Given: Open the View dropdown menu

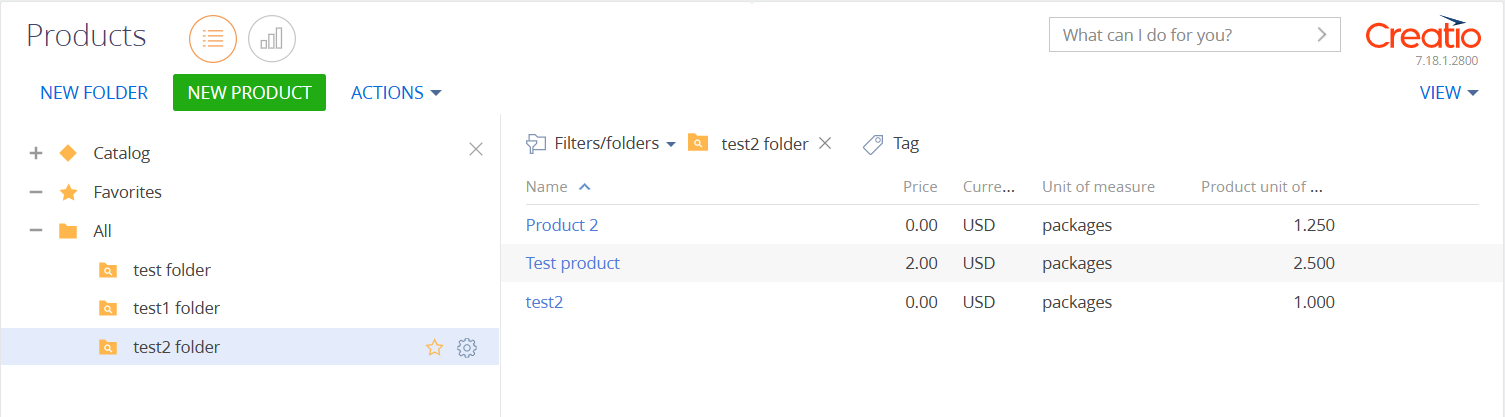Looking at the screenshot, I should 1449,93.
